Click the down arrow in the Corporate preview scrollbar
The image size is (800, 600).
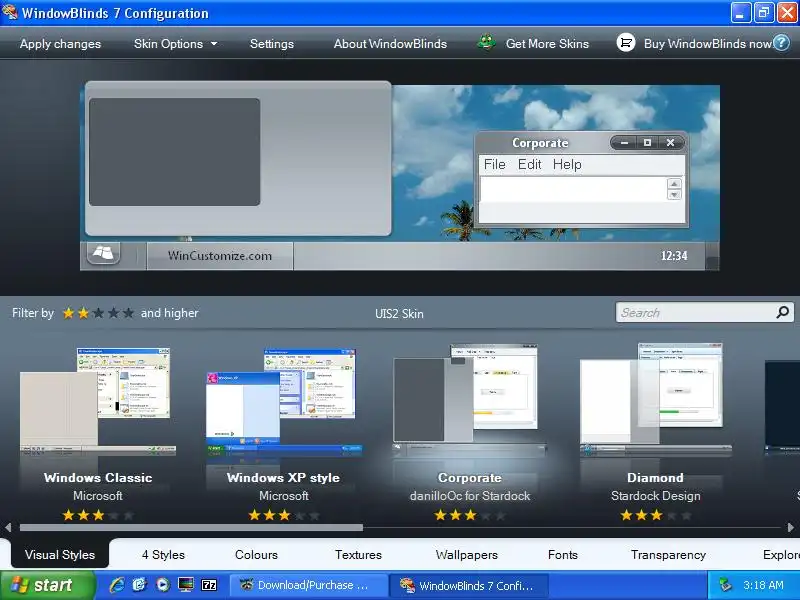pos(674,195)
